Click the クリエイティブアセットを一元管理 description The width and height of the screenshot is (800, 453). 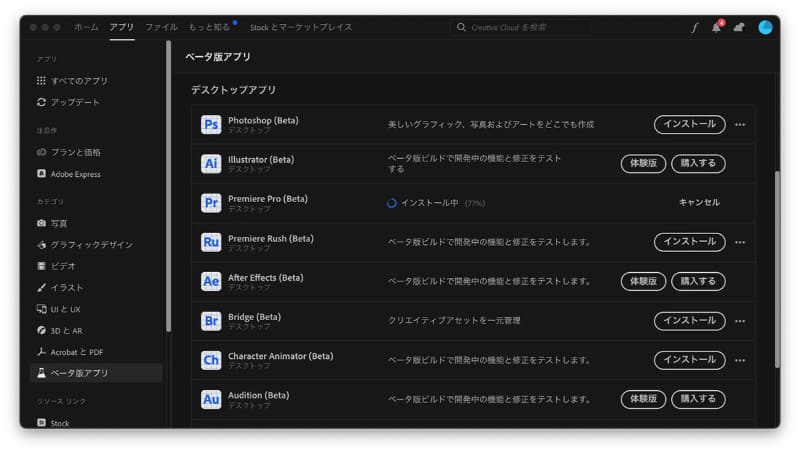[454, 320]
